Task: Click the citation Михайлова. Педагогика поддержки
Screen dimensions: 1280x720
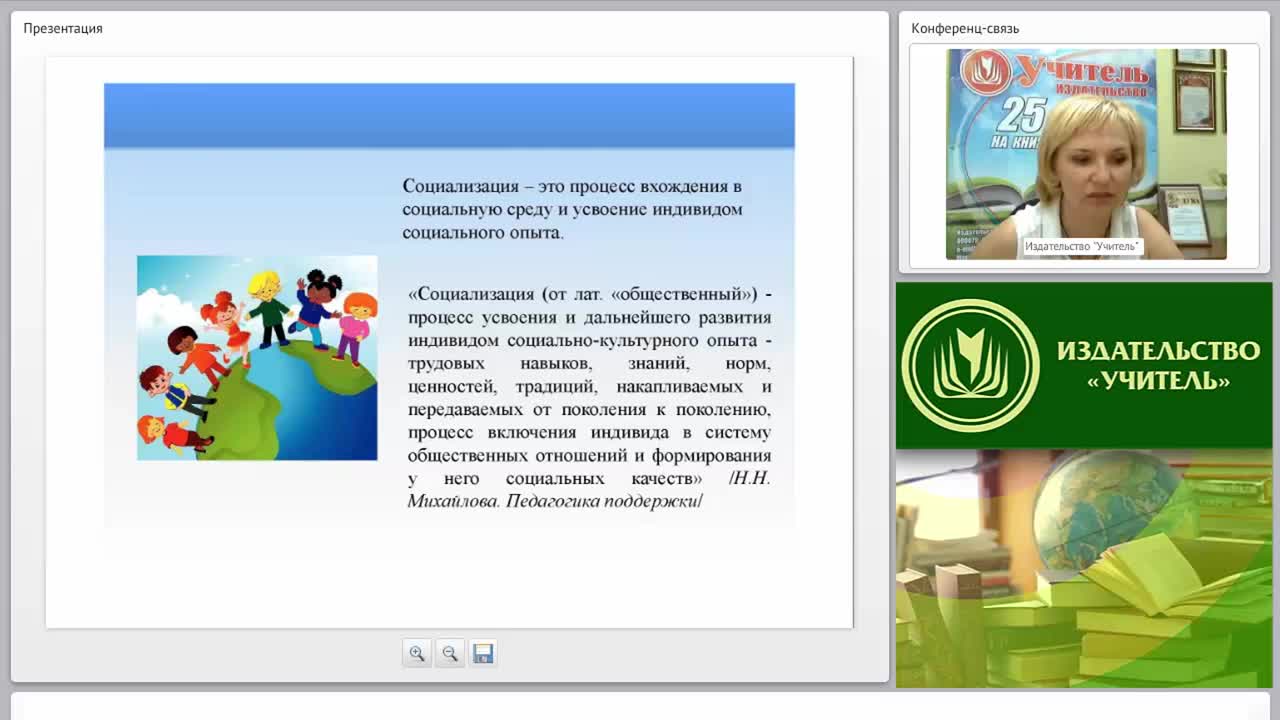Action: pos(555,501)
